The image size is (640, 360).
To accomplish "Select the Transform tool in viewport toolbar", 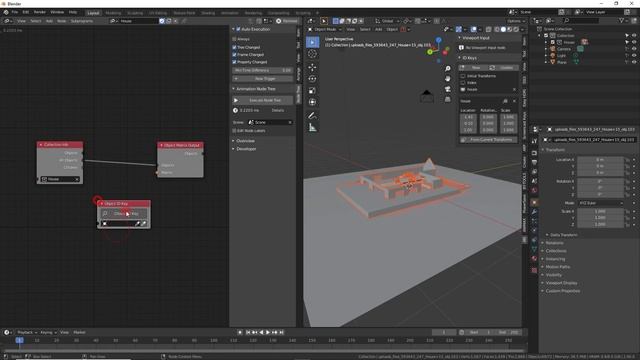I will point(312,102).
